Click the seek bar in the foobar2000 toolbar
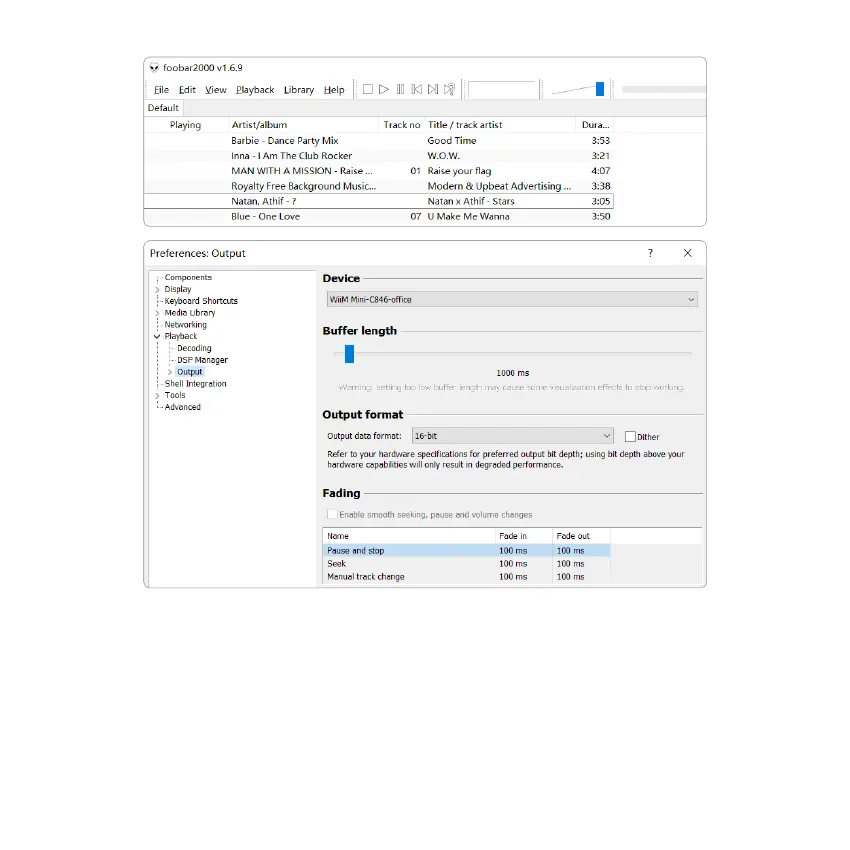Viewport: 850px width, 850px height. point(664,89)
